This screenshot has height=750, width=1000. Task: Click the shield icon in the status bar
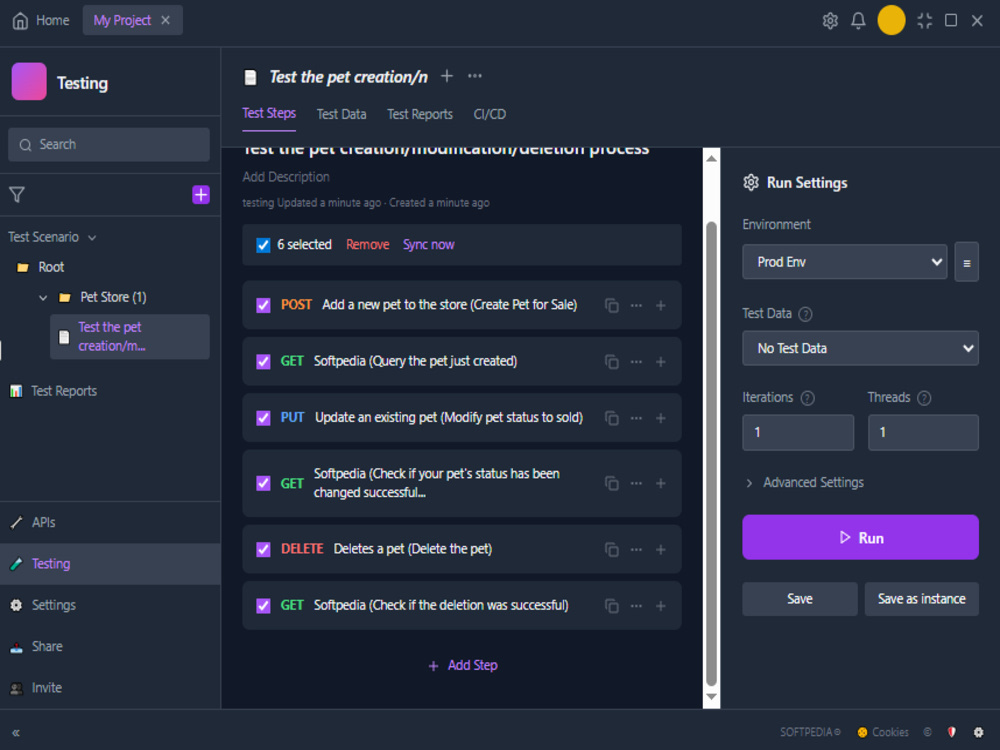pos(952,732)
